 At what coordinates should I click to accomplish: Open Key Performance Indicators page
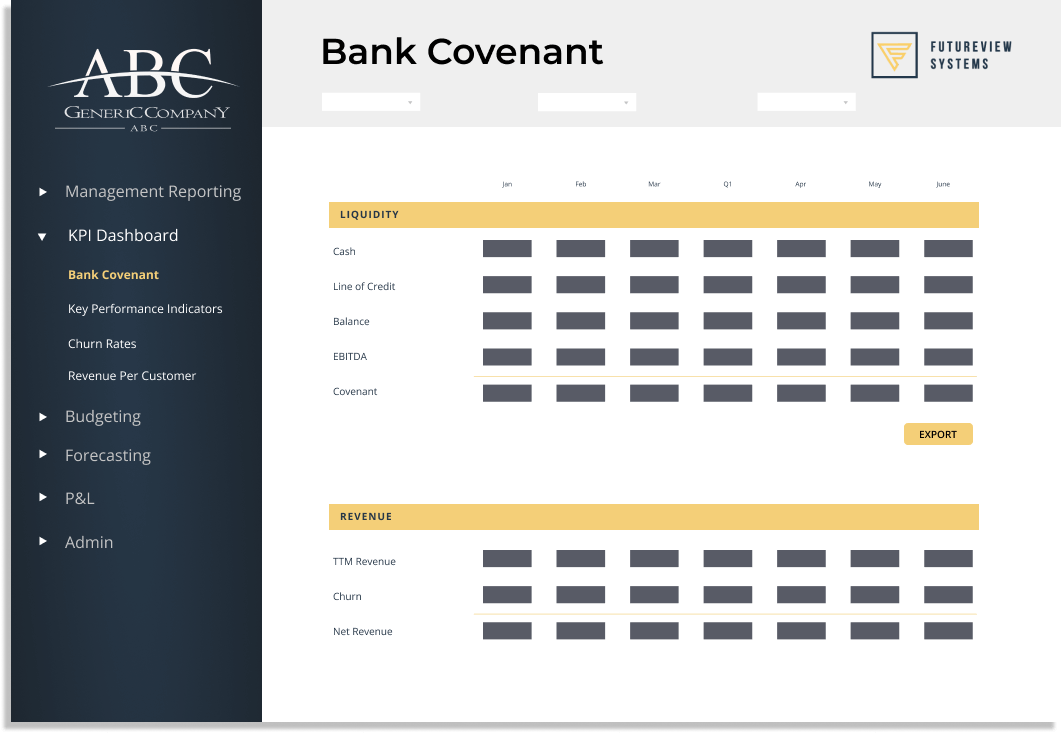tap(145, 308)
